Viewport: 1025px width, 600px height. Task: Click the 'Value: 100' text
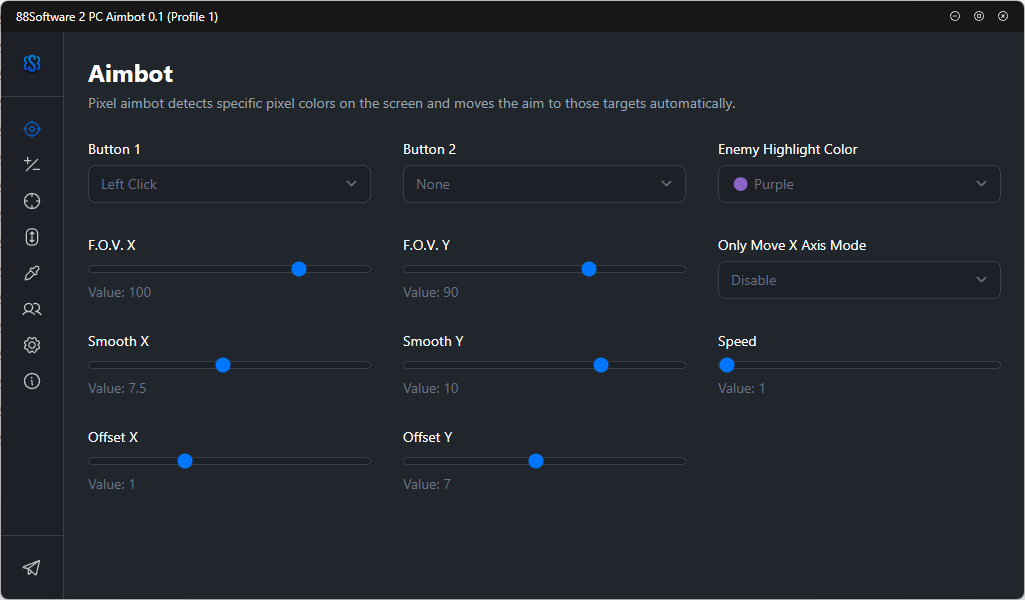click(120, 292)
